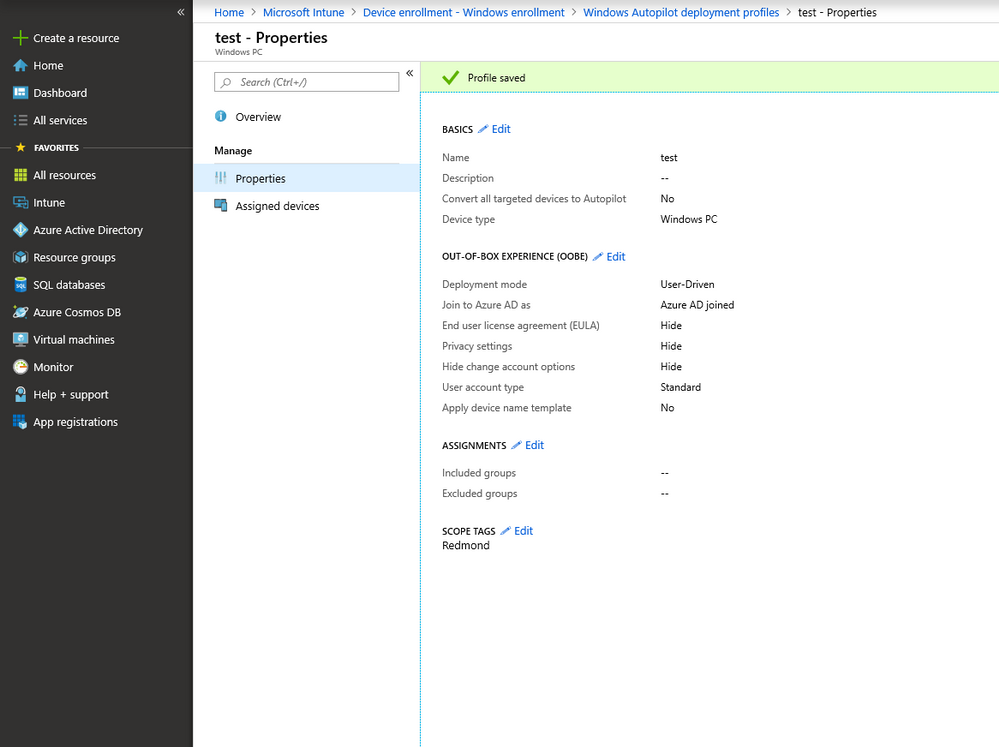Click the Search (Ctrl+/) input field
This screenshot has width=999, height=747.
306,82
